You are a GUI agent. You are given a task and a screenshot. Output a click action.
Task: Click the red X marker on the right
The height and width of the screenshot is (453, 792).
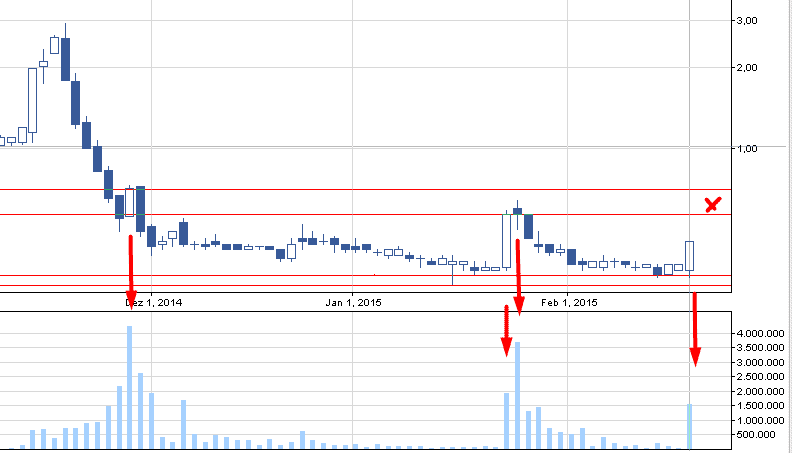pos(712,205)
